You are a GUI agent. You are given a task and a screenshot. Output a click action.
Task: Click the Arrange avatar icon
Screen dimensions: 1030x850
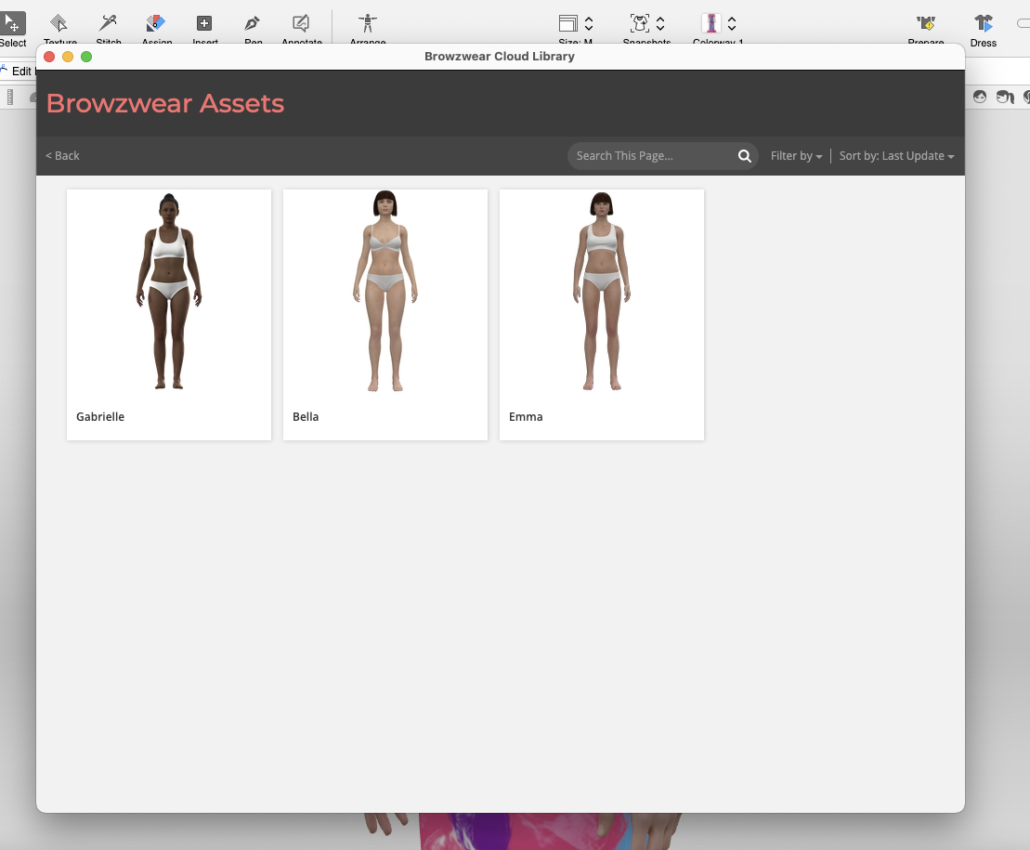point(368,24)
